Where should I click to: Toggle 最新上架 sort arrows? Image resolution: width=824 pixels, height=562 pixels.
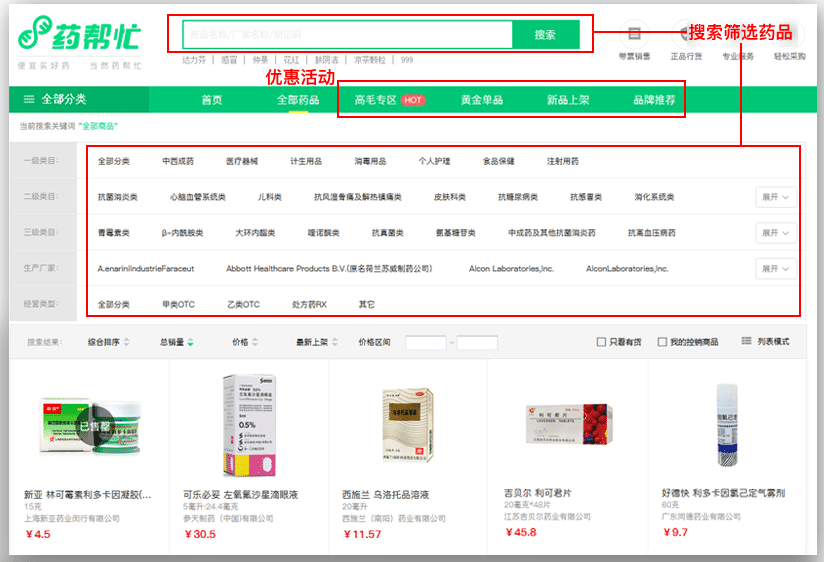click(x=335, y=342)
